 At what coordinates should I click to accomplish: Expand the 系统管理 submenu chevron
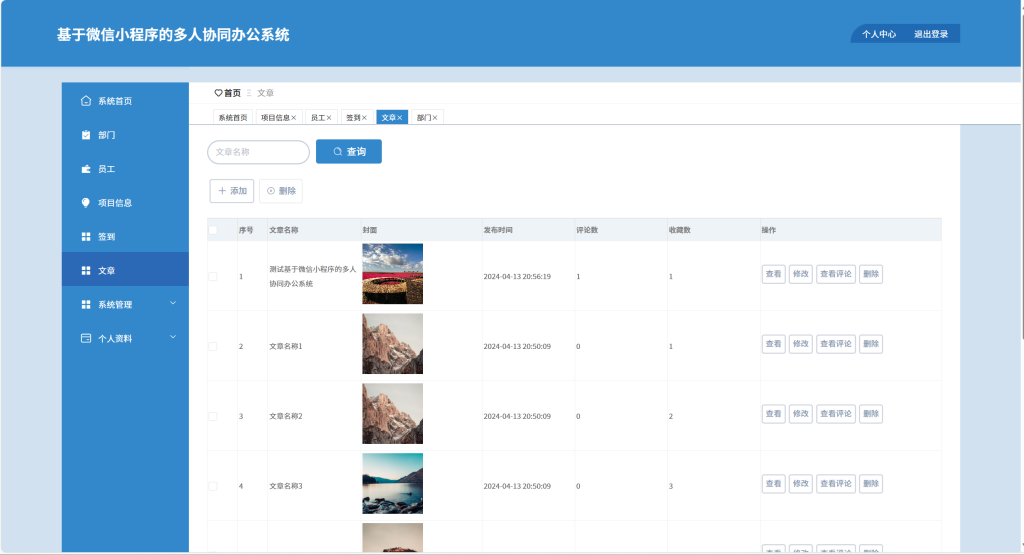(x=173, y=304)
